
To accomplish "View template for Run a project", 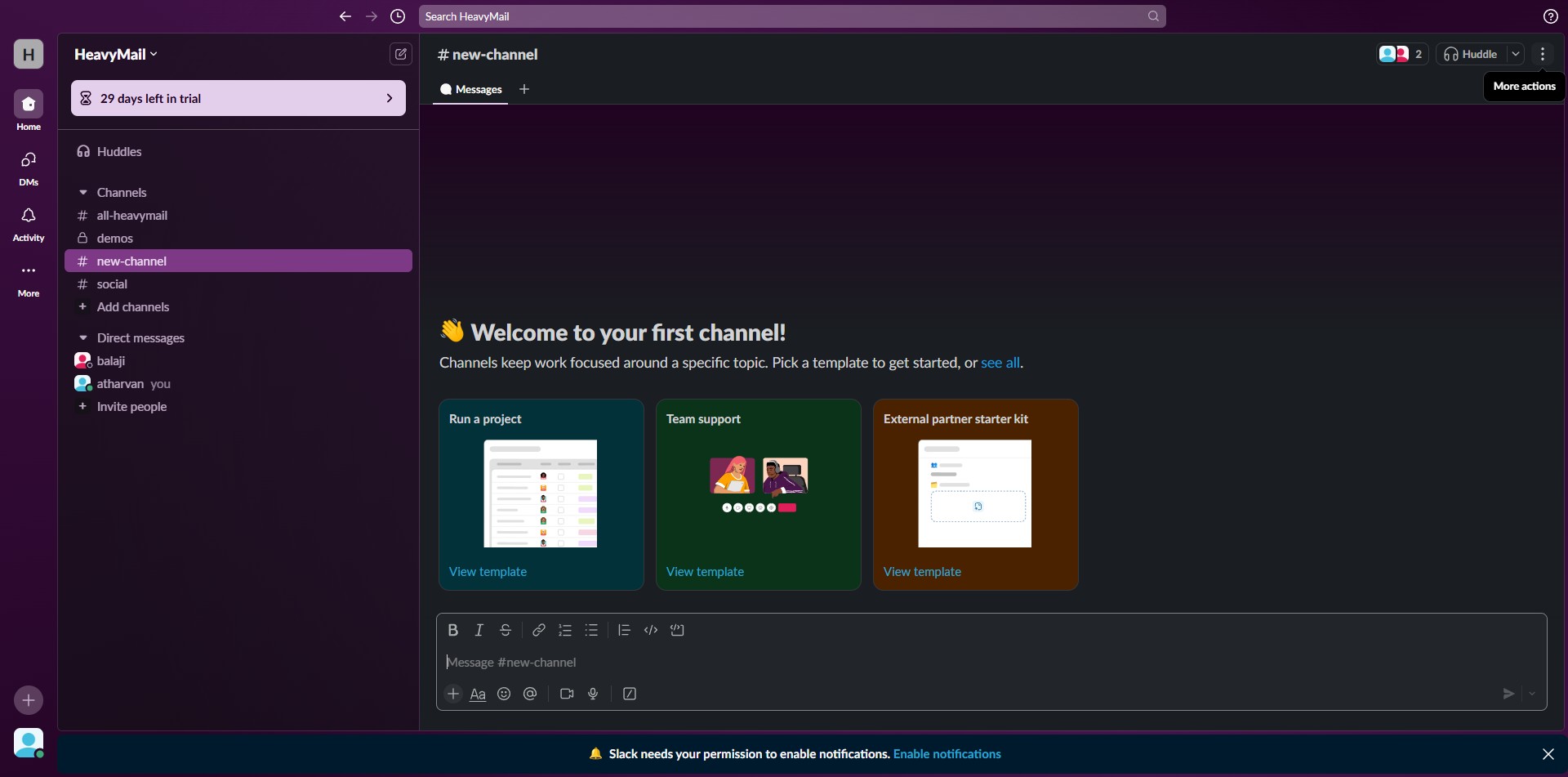I will pos(488,572).
